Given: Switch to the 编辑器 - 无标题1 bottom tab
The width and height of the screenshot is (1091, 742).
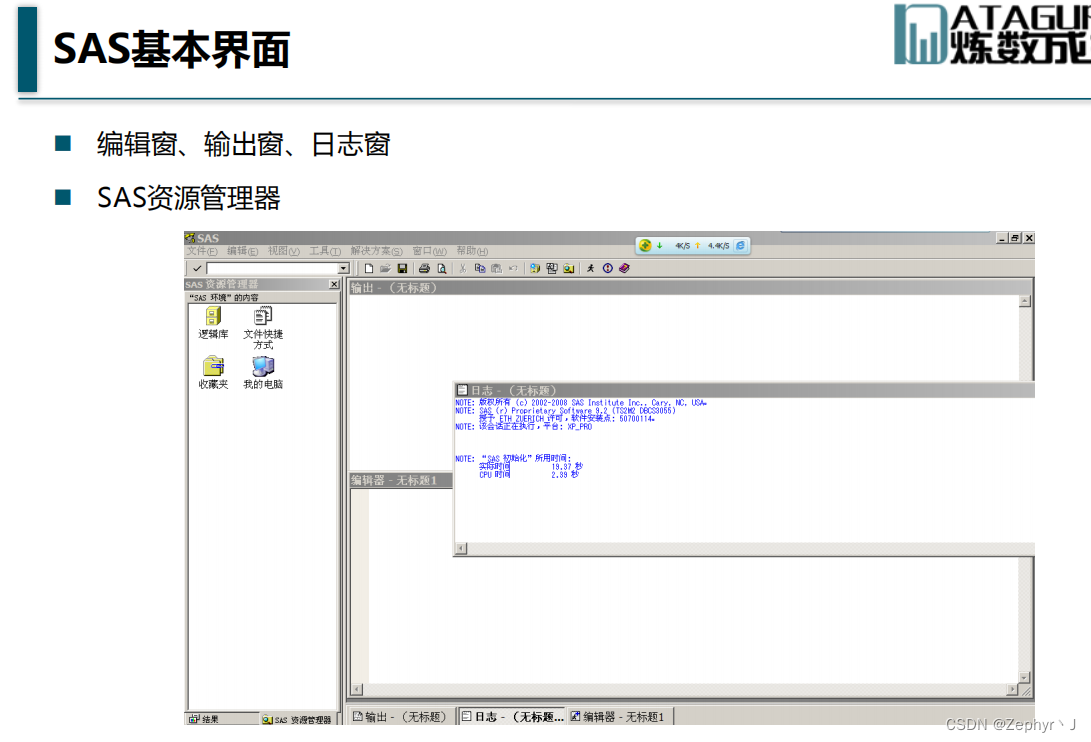Looking at the screenshot, I should pos(619,716).
